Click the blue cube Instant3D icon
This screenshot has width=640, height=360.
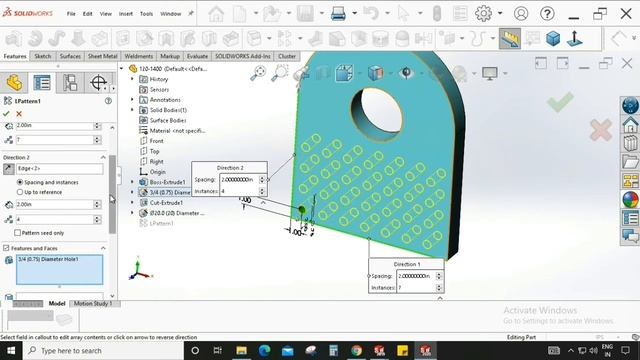(553, 39)
